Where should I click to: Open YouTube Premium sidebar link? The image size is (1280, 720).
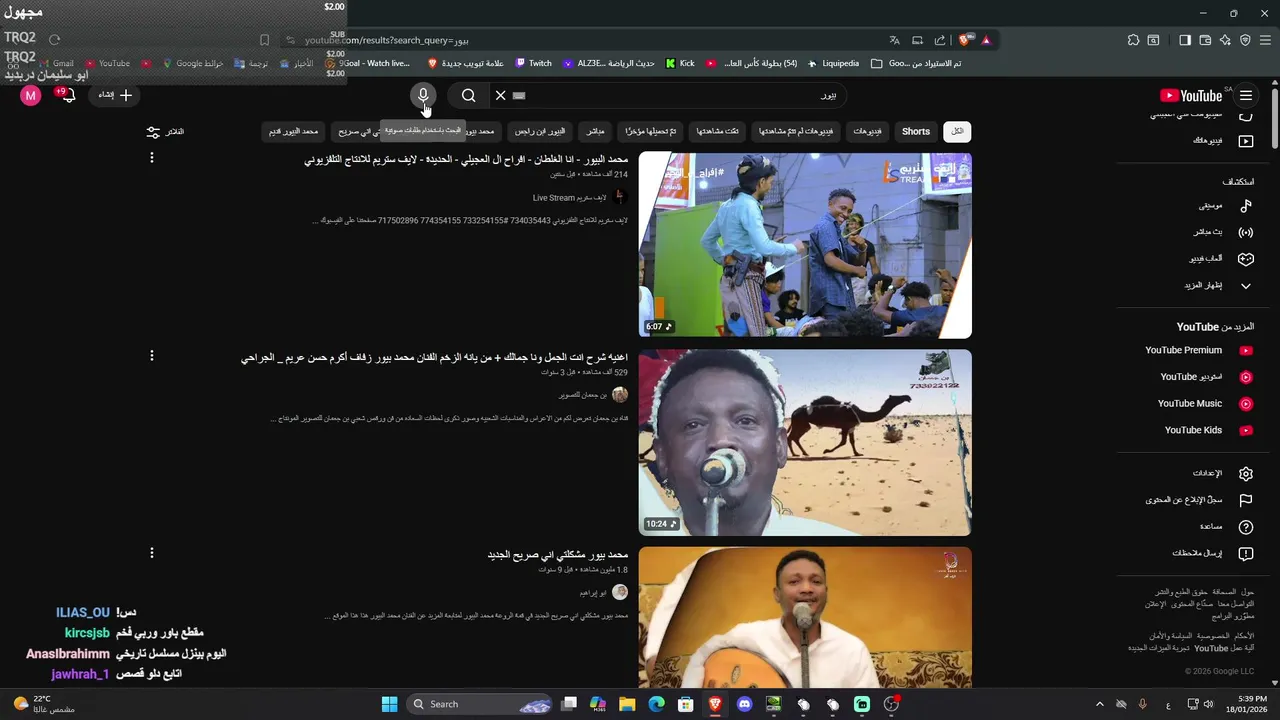pos(1198,351)
